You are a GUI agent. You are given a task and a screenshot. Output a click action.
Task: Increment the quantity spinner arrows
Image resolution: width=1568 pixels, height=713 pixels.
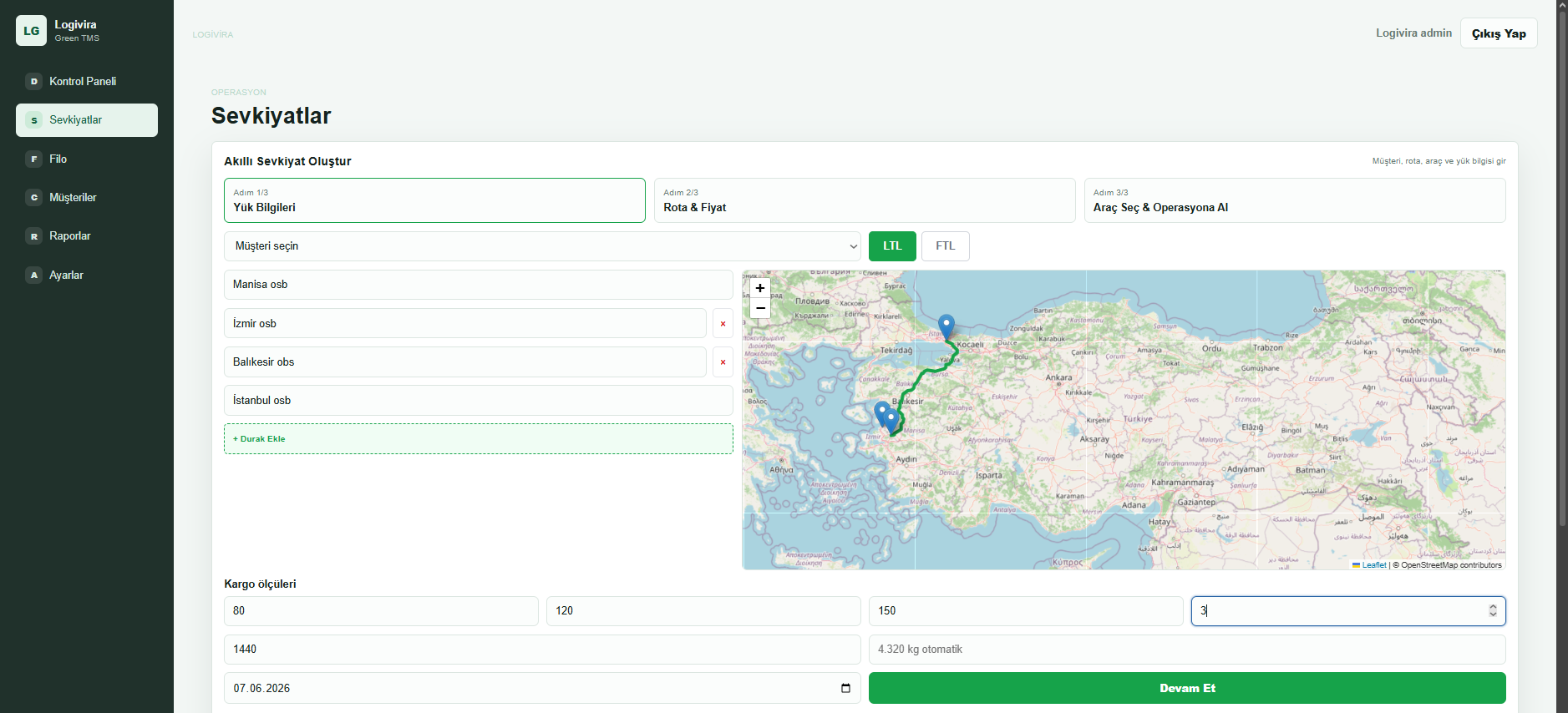(1493, 607)
